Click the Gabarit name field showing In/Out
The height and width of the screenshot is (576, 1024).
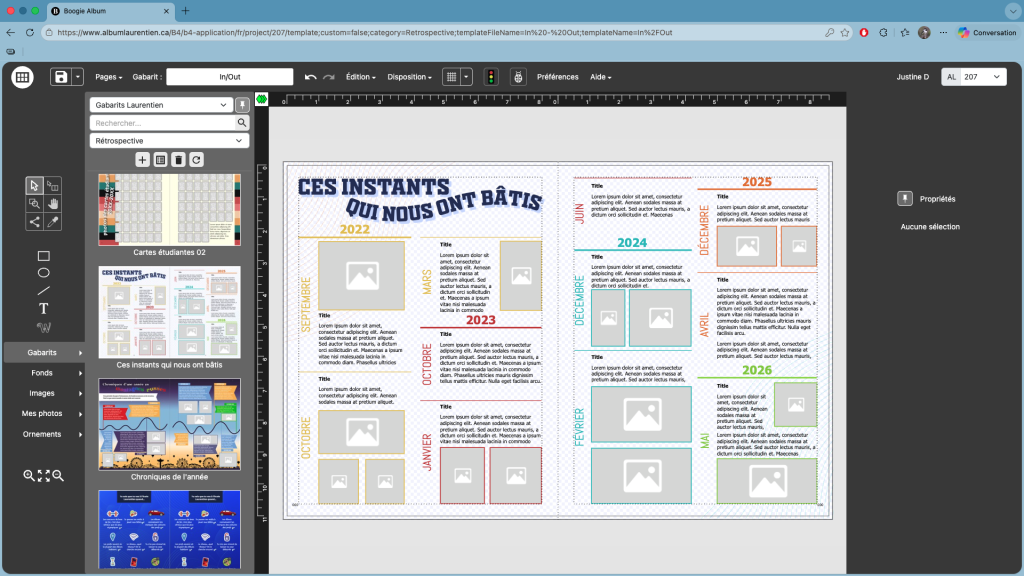click(230, 77)
